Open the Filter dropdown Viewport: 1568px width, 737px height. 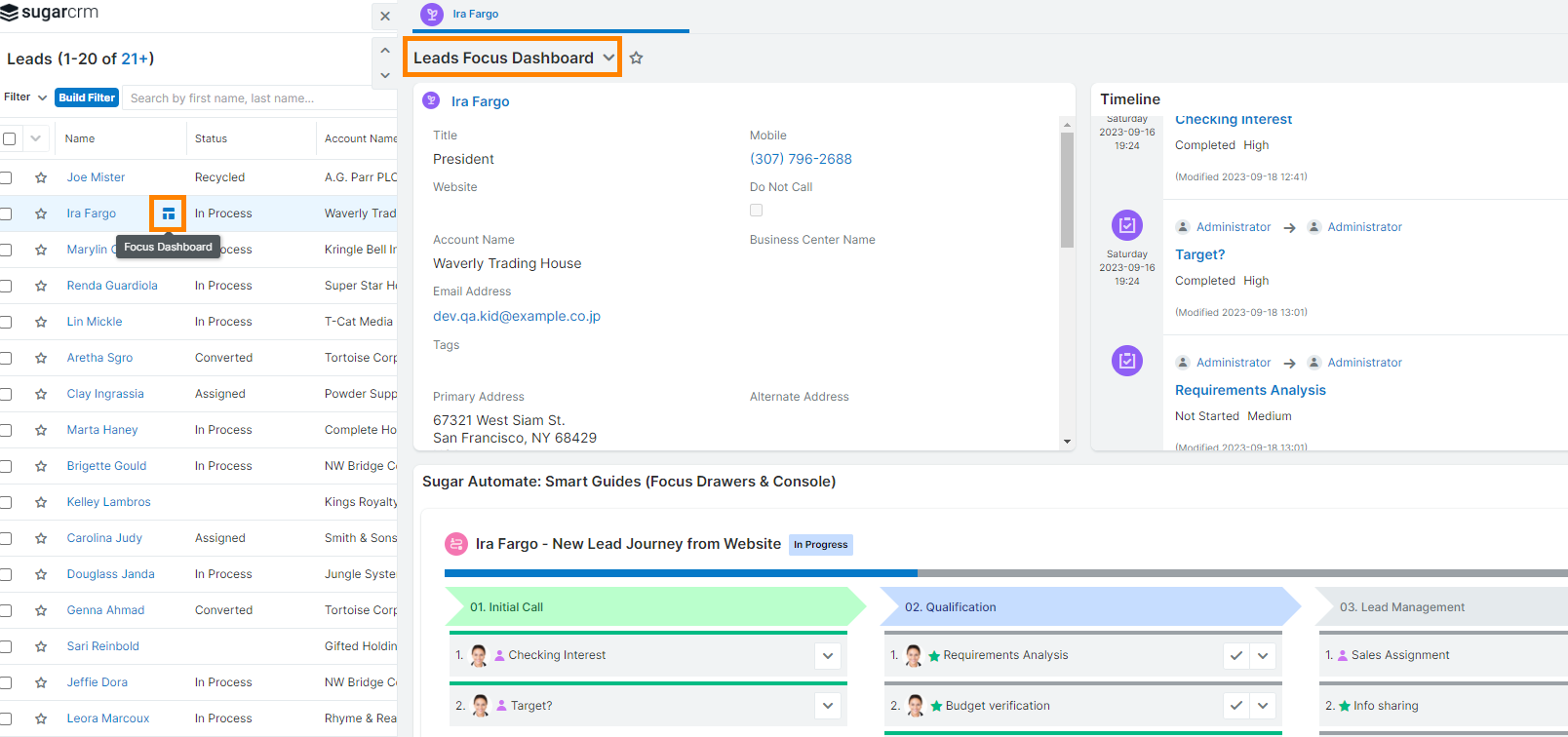point(25,97)
